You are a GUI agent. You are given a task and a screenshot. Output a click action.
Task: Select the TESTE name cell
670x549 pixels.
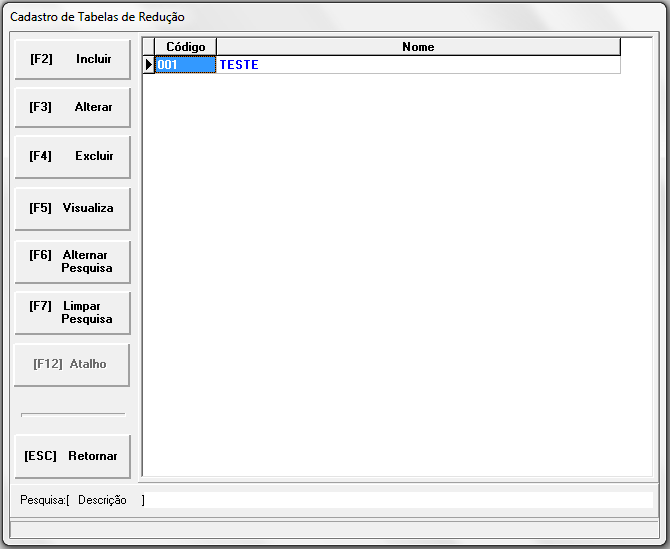(418, 65)
